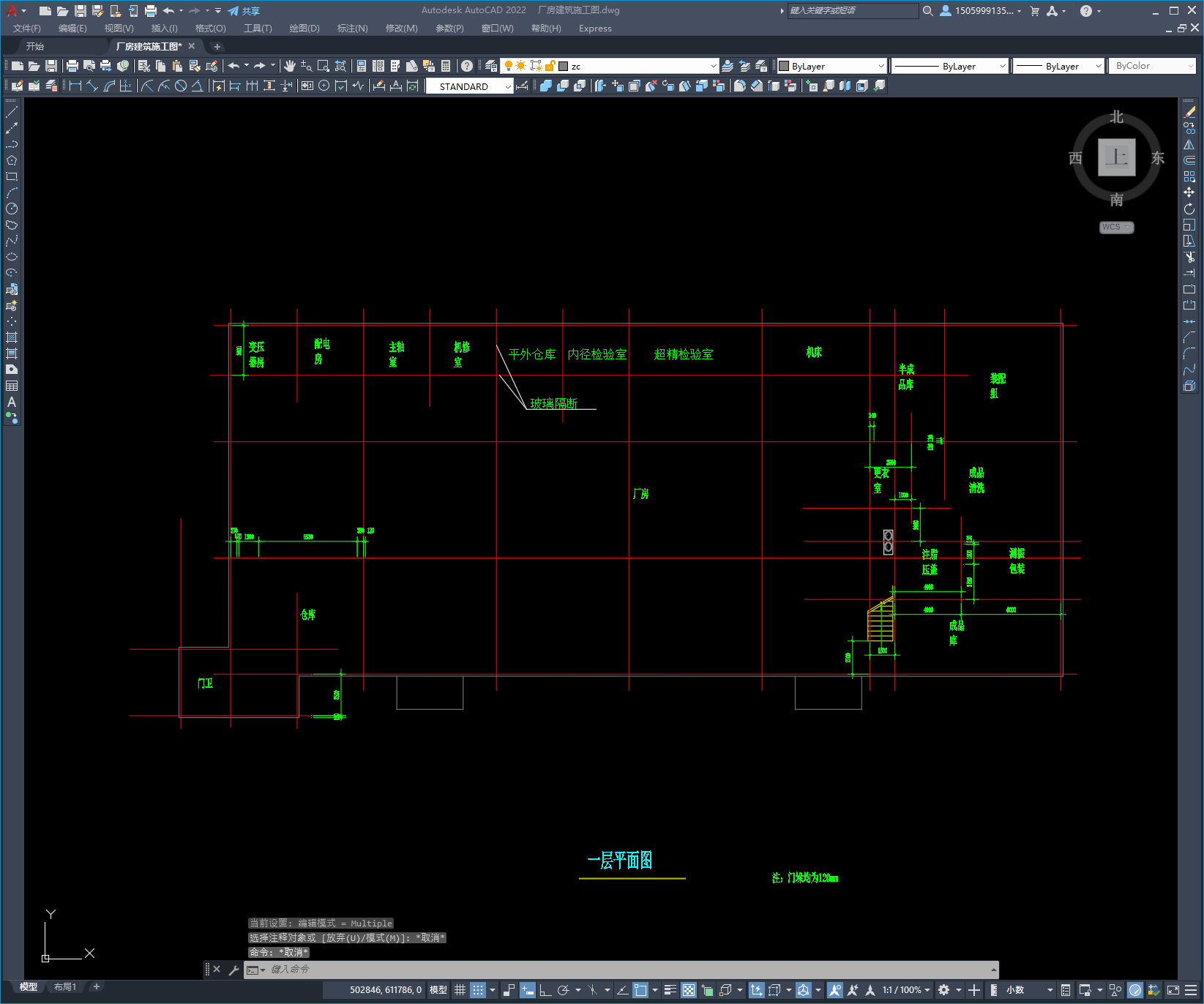Toggle snap mode in status bar
The image size is (1204, 1004).
pos(478,990)
